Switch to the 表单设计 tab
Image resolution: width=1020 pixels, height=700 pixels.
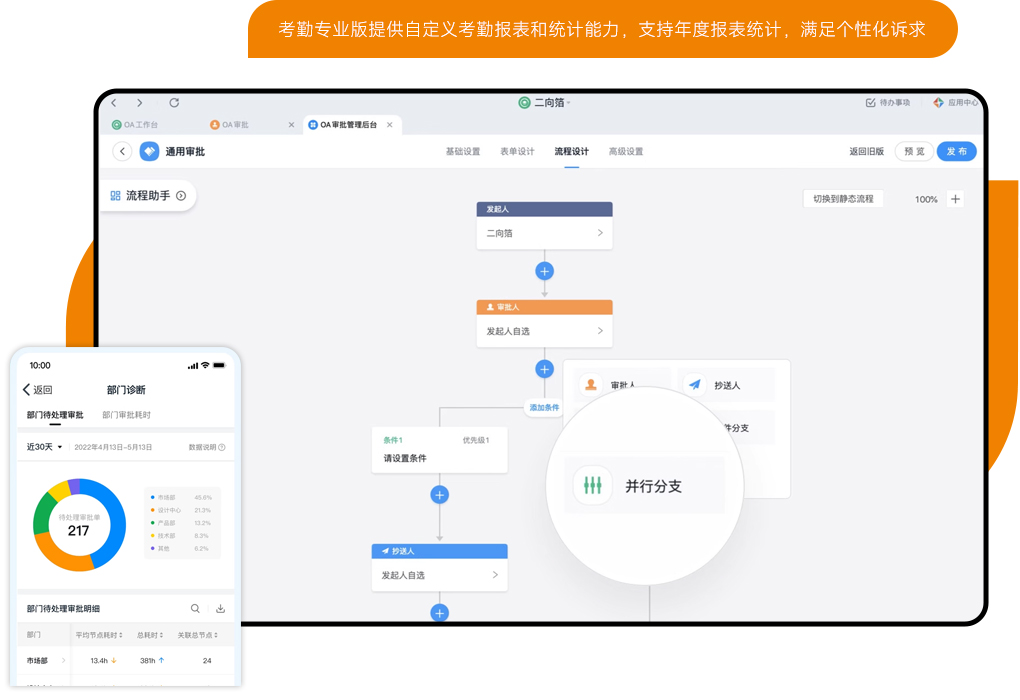click(x=517, y=152)
